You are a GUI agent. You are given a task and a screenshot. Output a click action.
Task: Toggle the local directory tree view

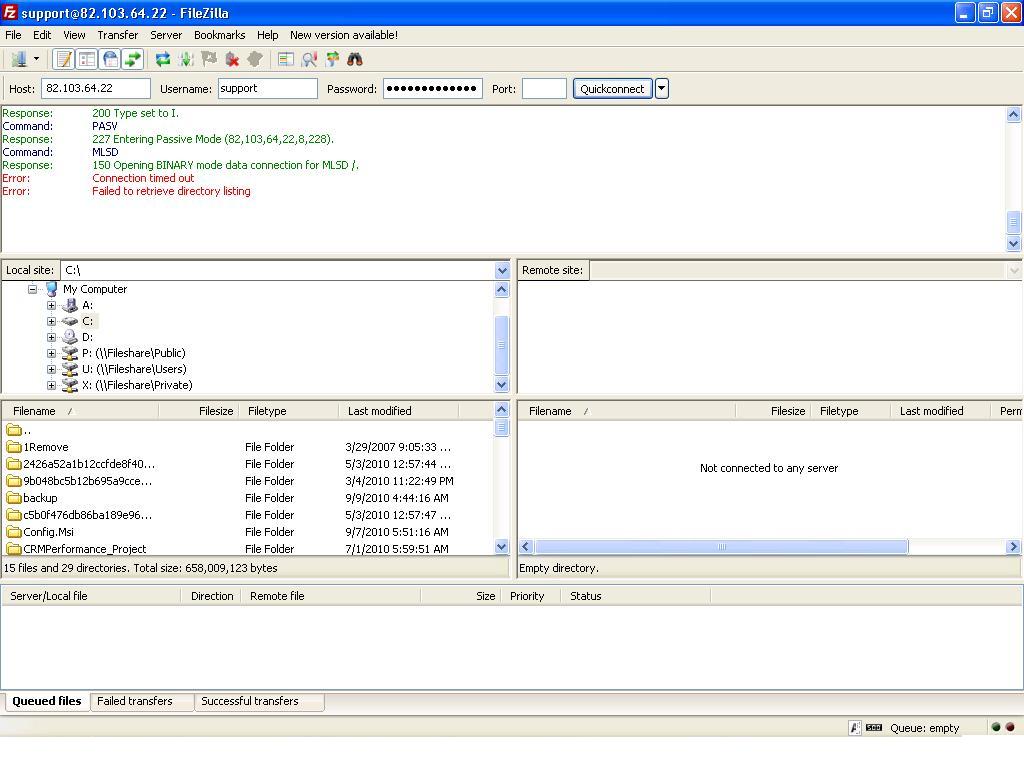[87, 60]
